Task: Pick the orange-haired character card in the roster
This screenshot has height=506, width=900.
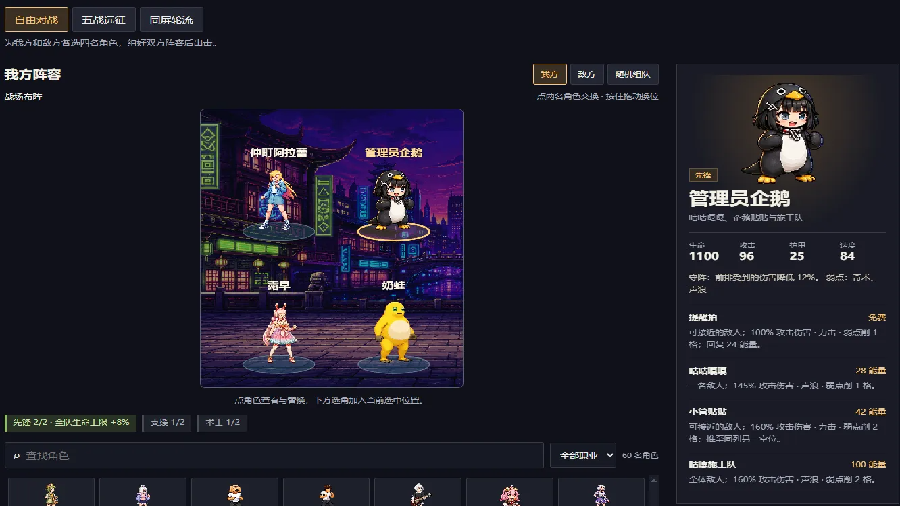Action: 235,493
